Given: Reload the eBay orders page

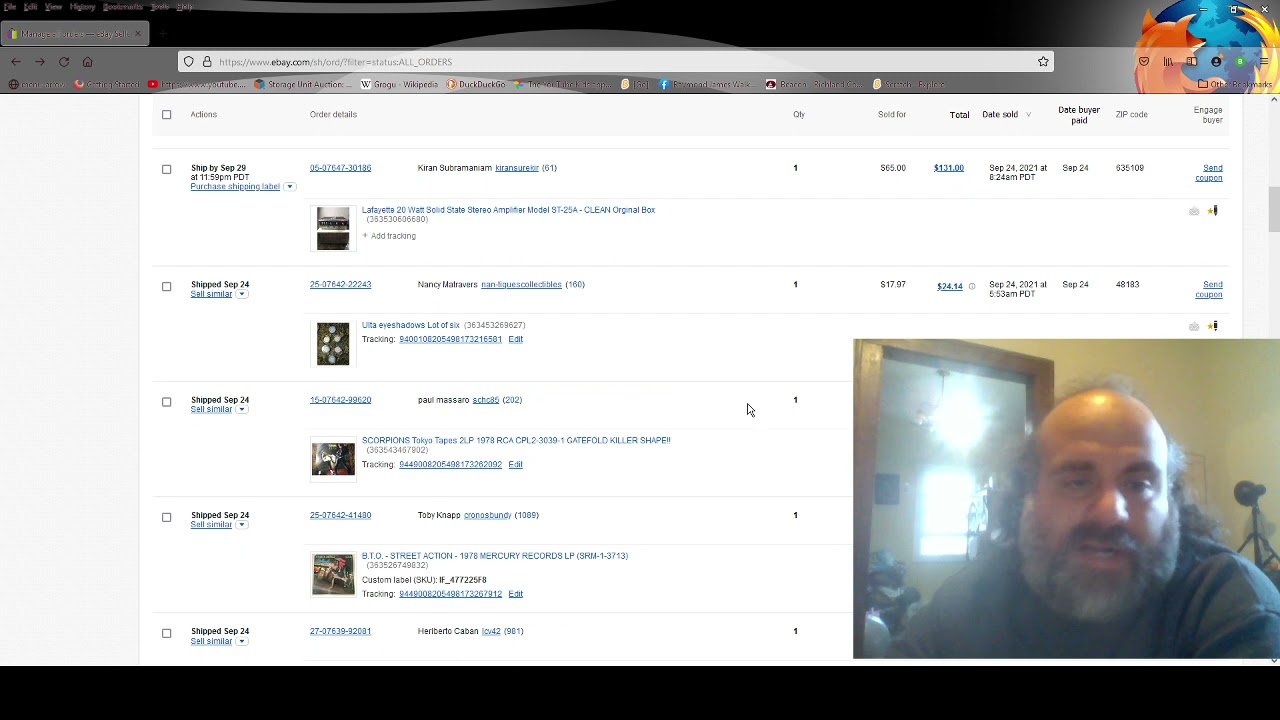Looking at the screenshot, I should coord(63,62).
